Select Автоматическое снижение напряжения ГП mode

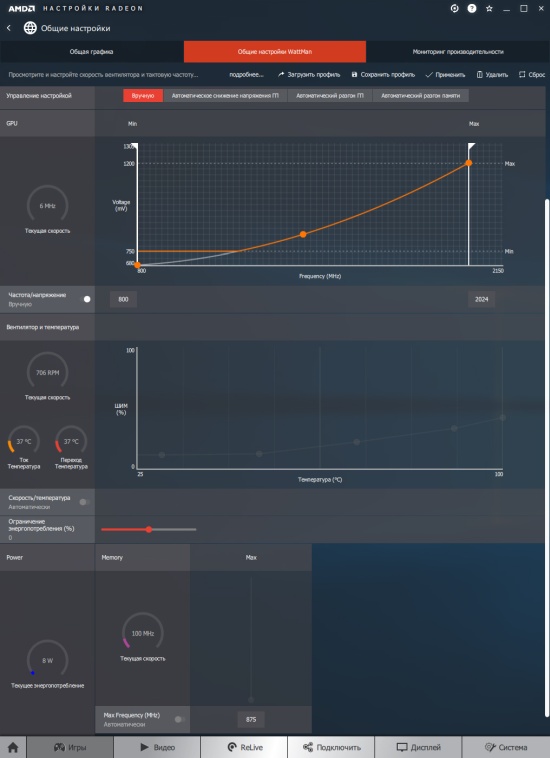[x=225, y=96]
